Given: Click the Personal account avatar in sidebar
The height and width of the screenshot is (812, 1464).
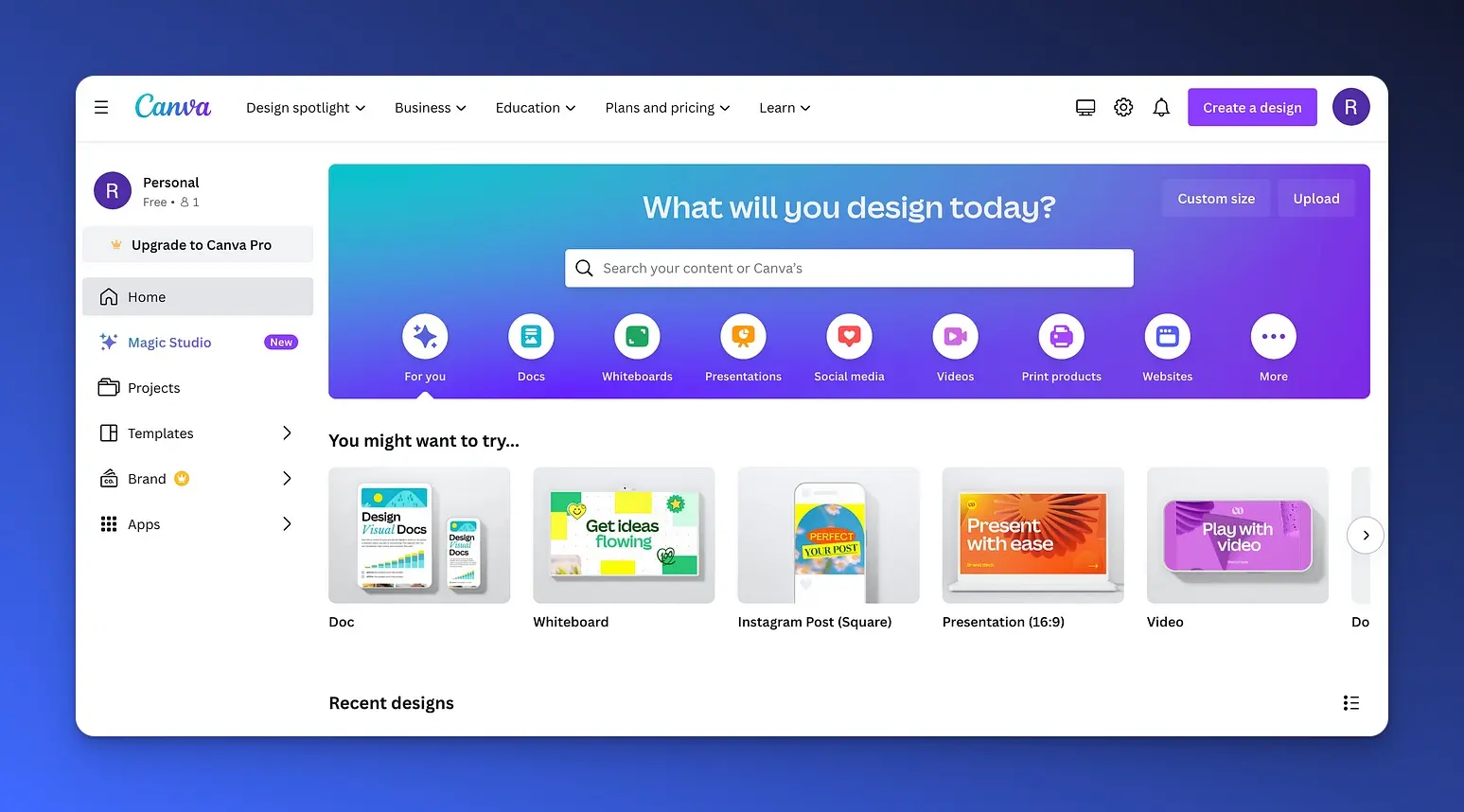Looking at the screenshot, I should (113, 191).
